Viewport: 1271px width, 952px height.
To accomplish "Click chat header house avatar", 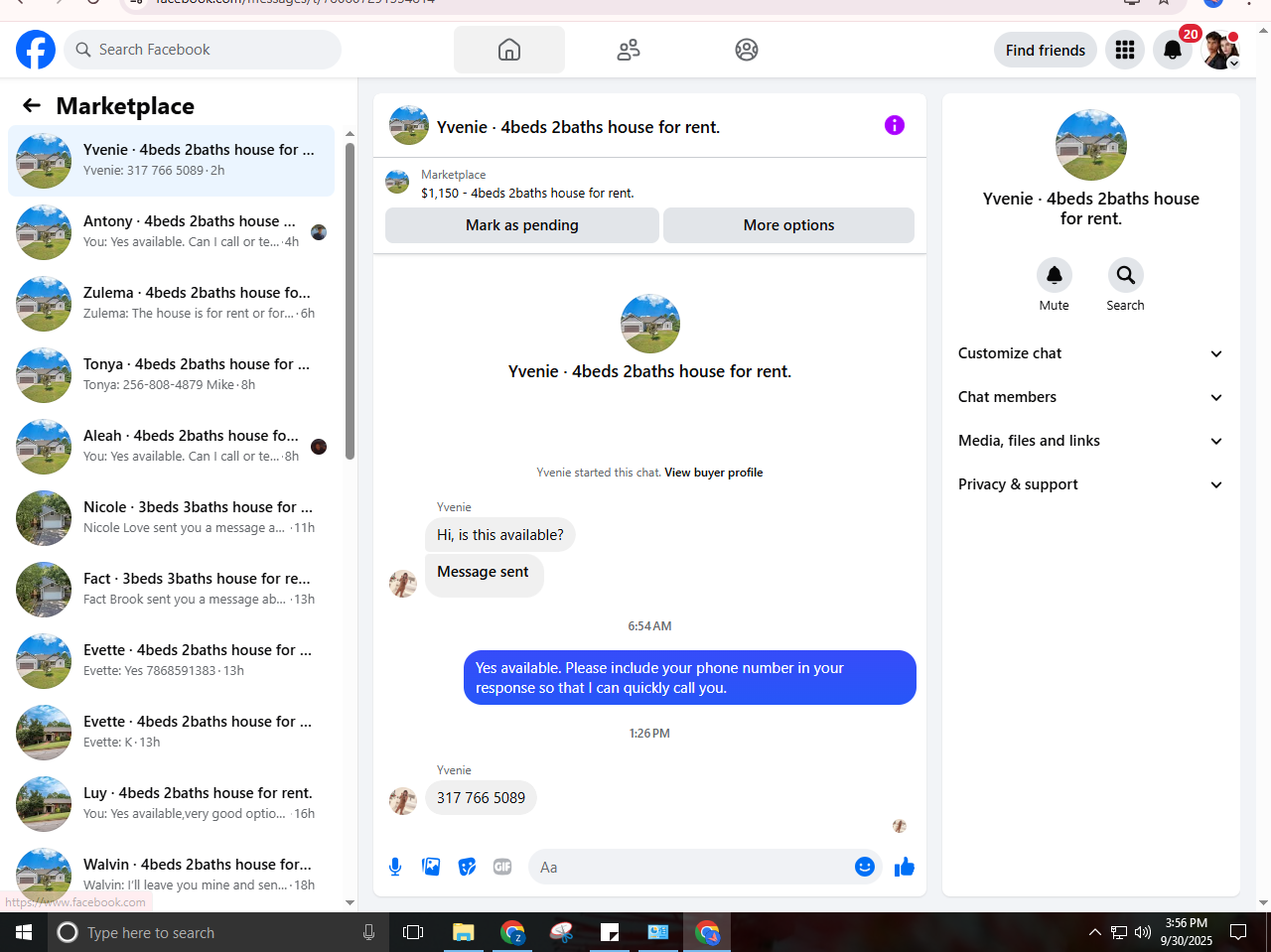I will 409,125.
